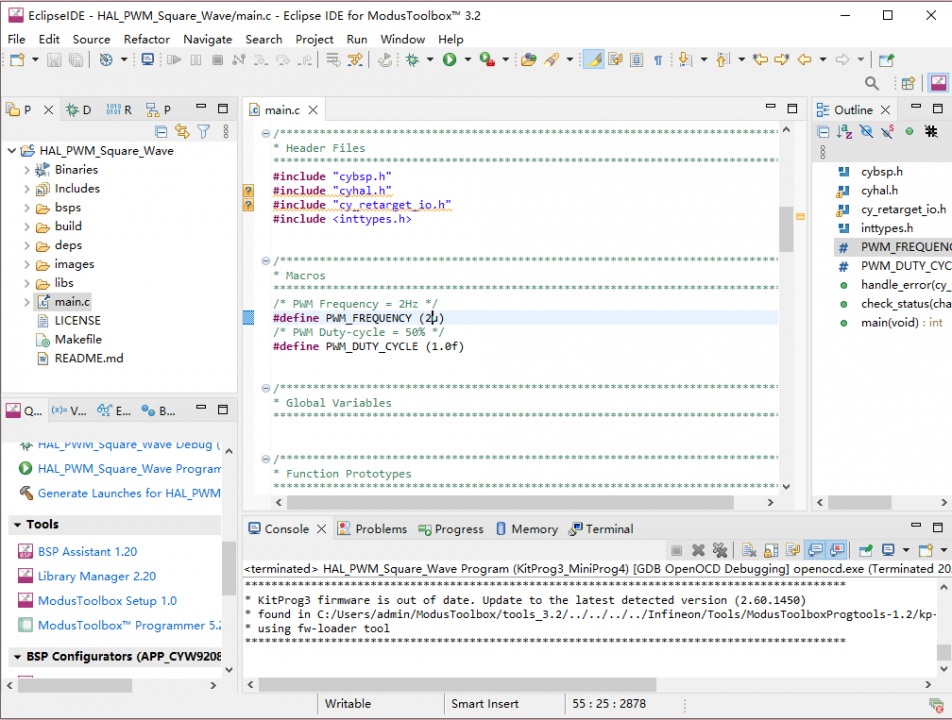Click Clear Console icon

tap(749, 550)
